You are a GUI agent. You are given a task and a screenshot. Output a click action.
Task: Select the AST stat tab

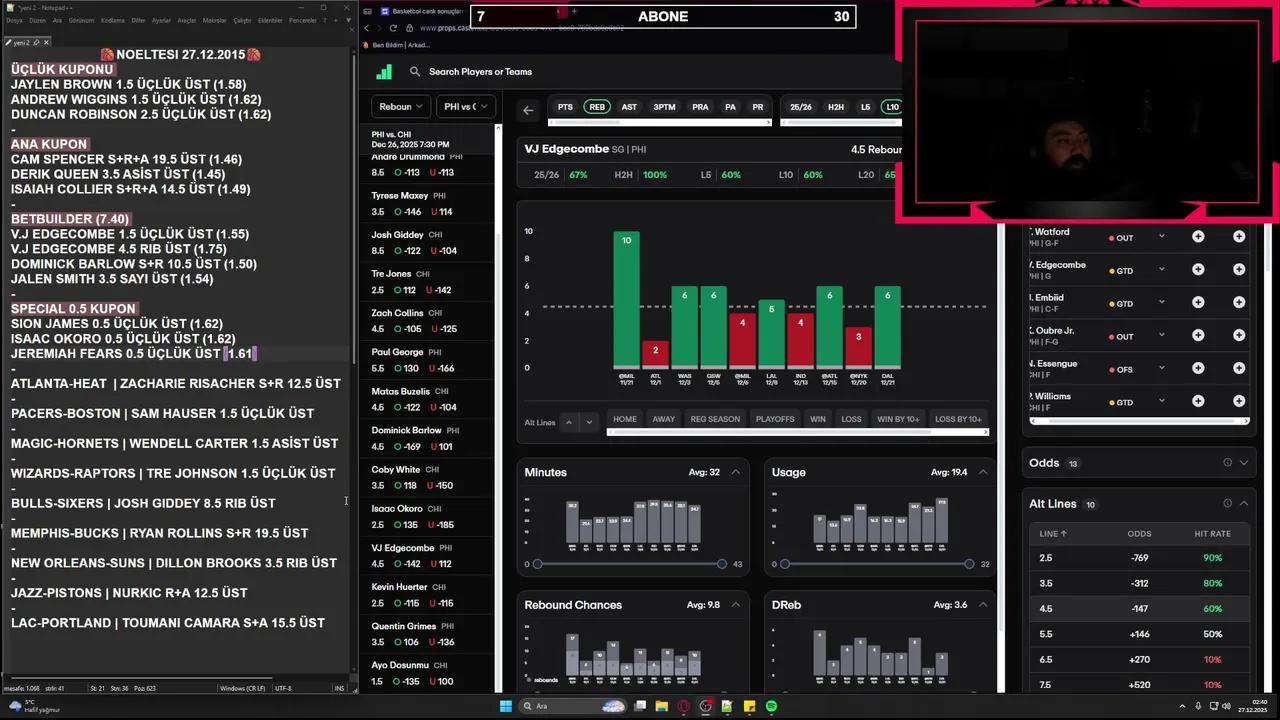[629, 107]
